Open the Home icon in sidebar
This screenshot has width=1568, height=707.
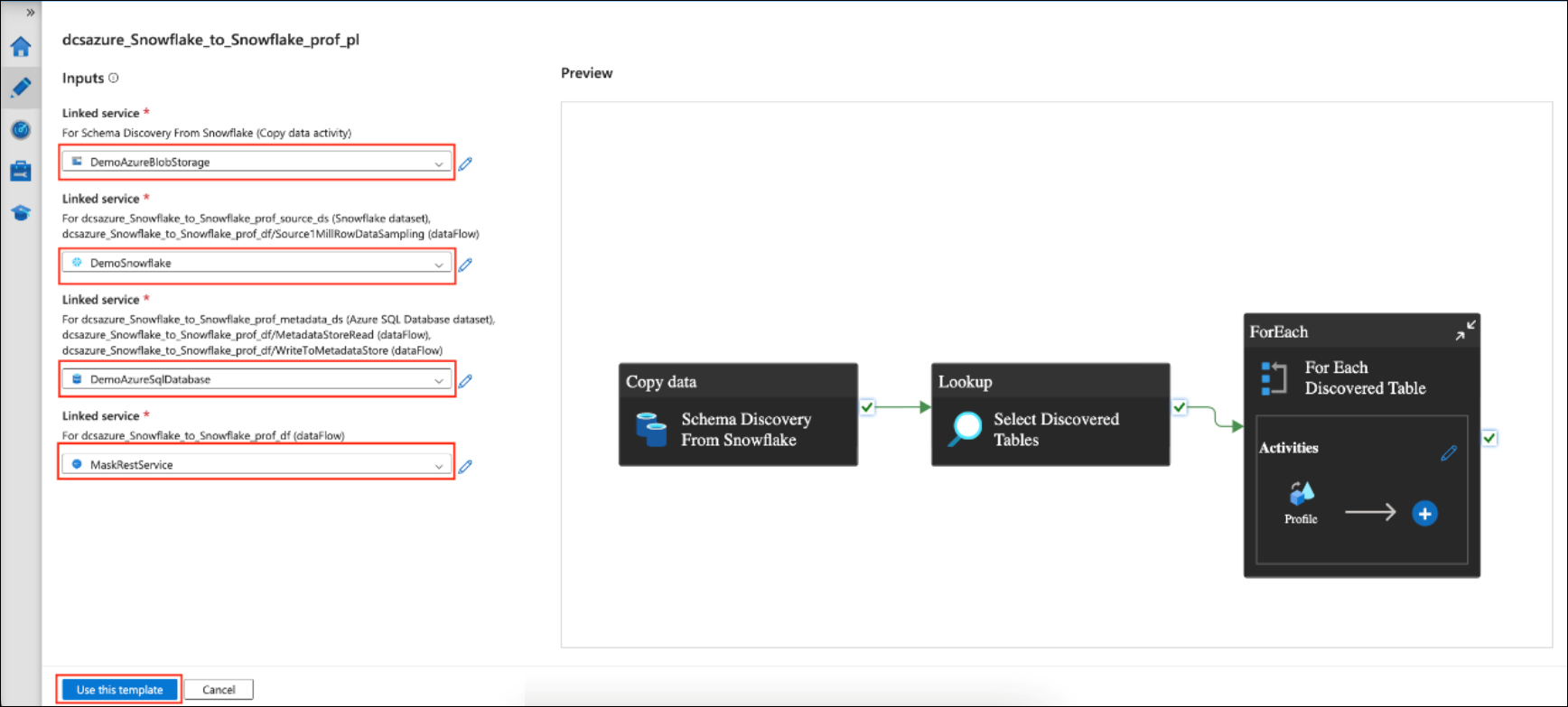[21, 46]
